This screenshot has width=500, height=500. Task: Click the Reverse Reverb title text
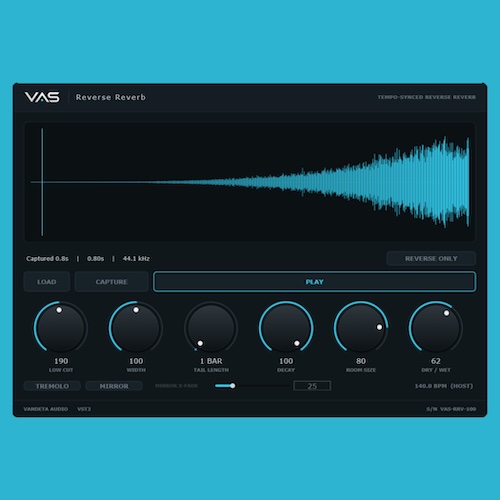111,97
